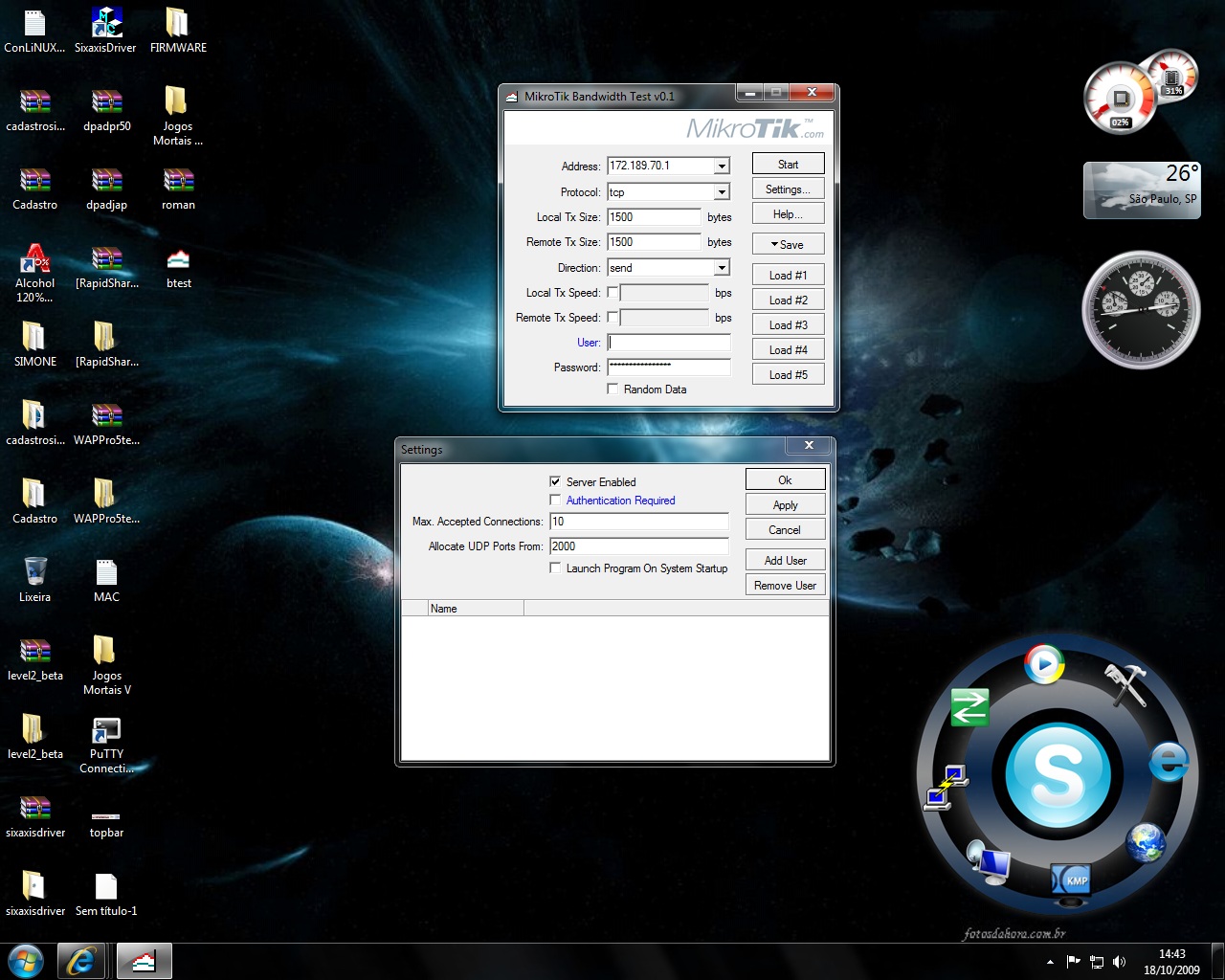This screenshot has height=980, width=1225.
Task: Expand the Direction dropdown
Action: pyautogui.click(x=723, y=268)
